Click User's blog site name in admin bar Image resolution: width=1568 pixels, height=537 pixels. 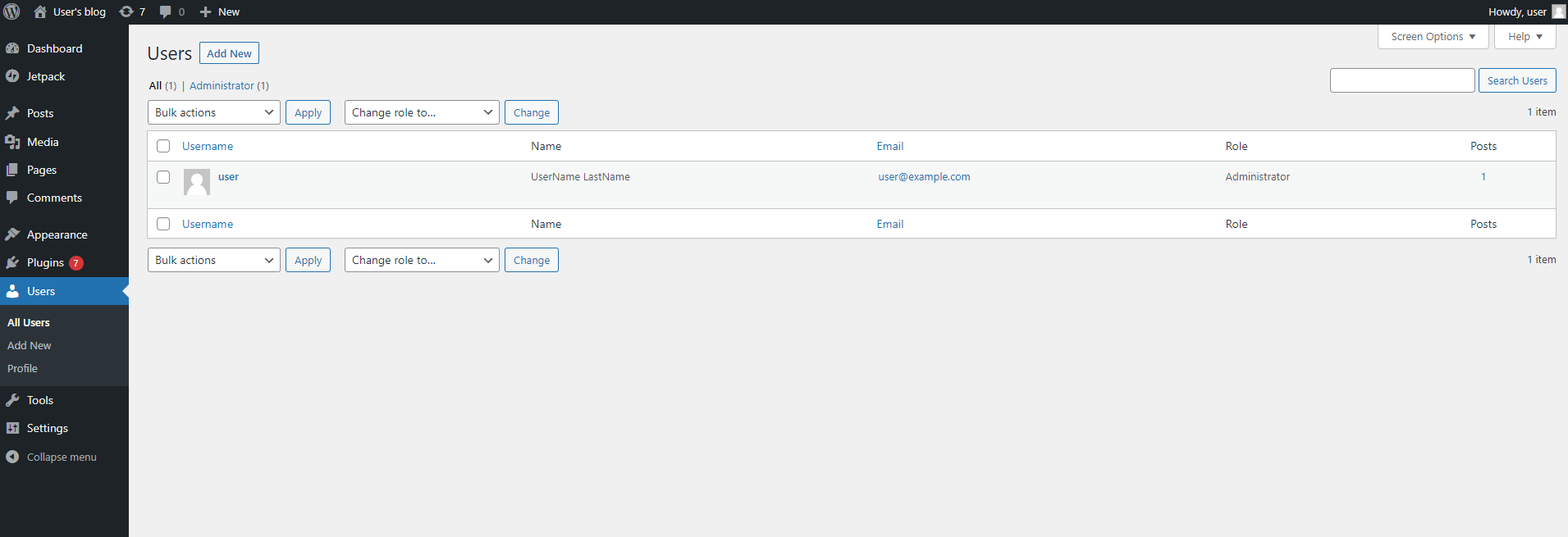click(80, 11)
